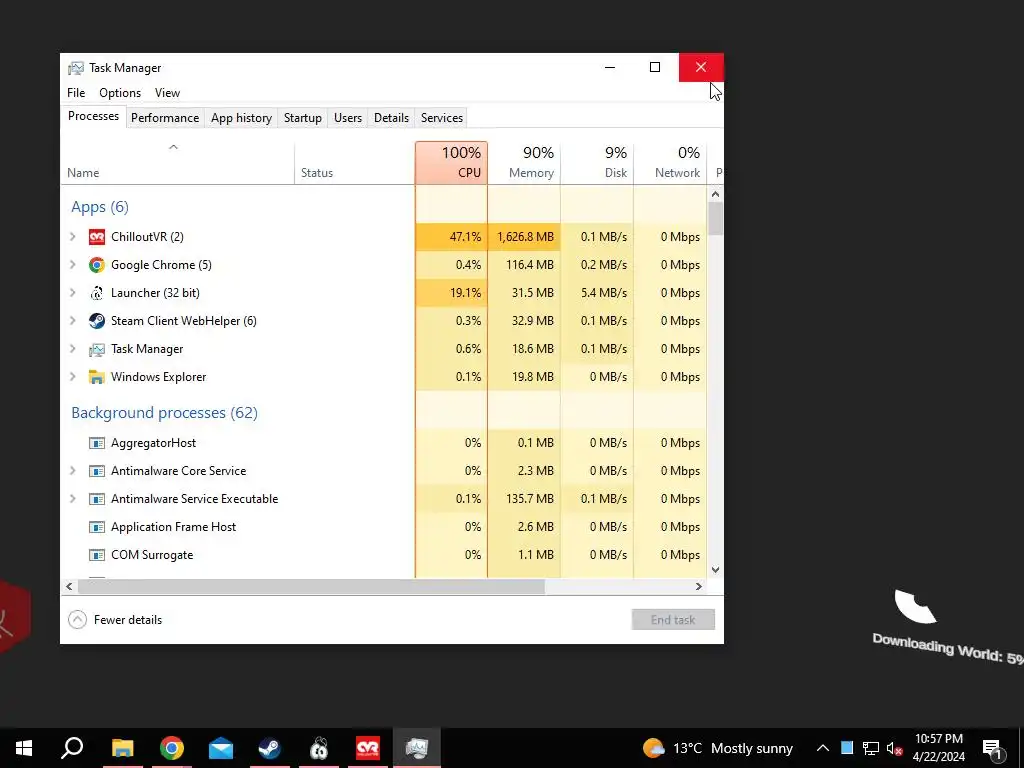
Task: Sort processes by the Disk column
Action: tap(597, 163)
